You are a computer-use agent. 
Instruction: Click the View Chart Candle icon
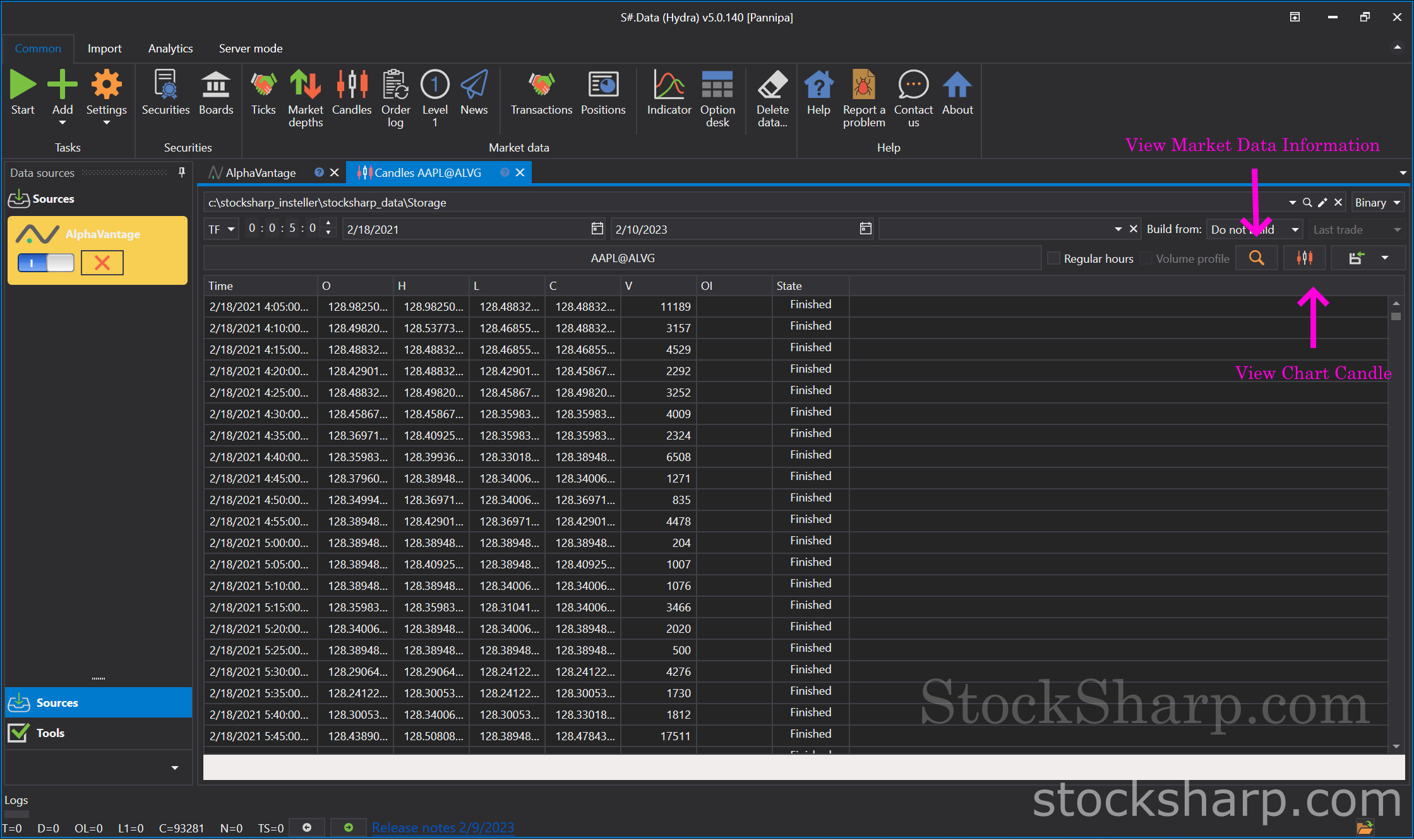1305,258
